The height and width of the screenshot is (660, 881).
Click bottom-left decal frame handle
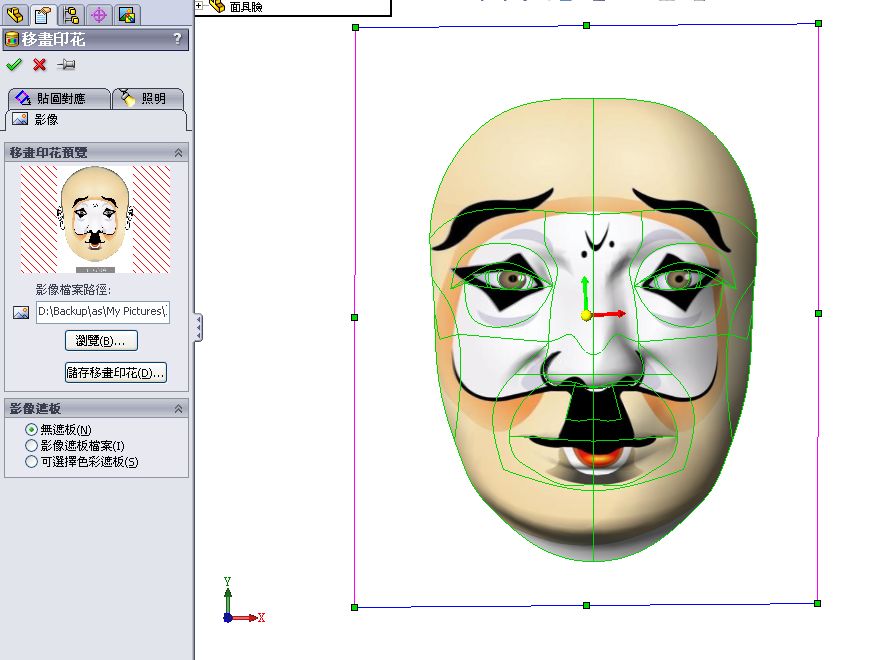[355, 607]
